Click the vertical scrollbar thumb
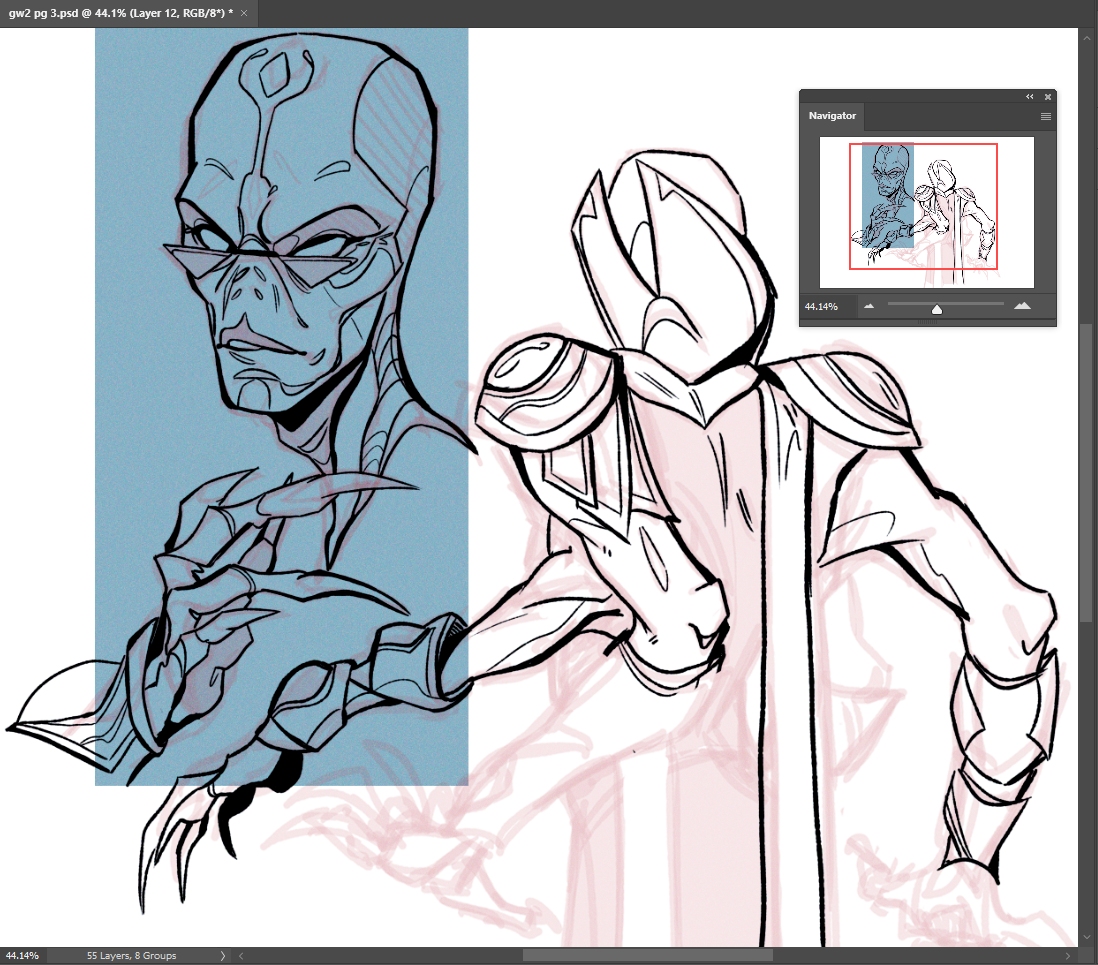1098x965 pixels. click(1087, 470)
